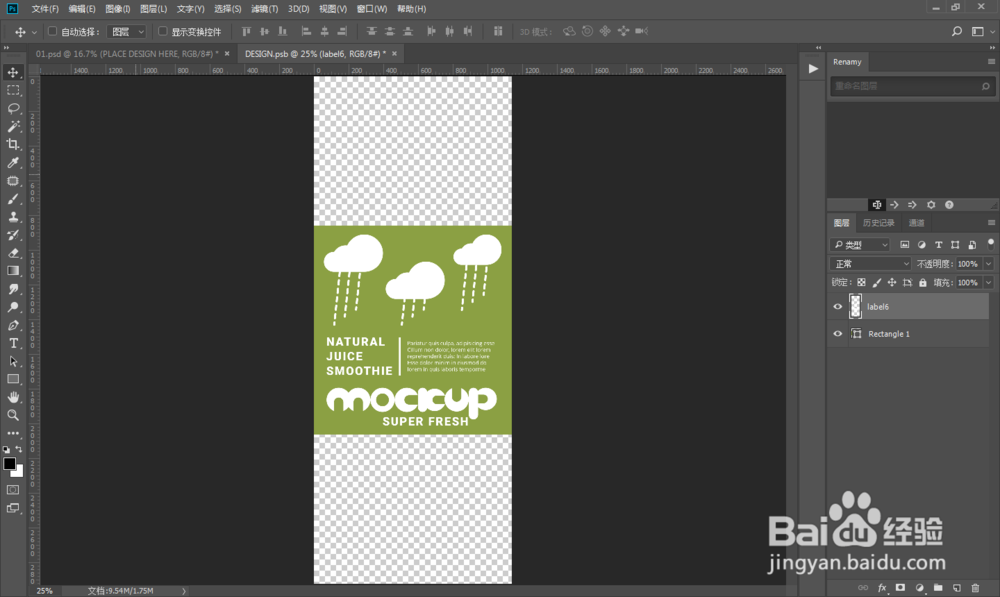1000x597 pixels.
Task: Select the Clone Stamp tool
Action: 13,217
